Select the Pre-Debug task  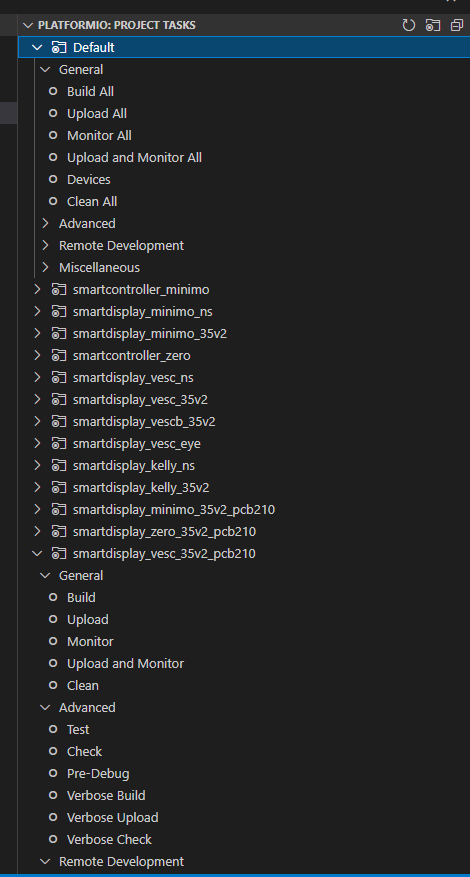(x=98, y=774)
